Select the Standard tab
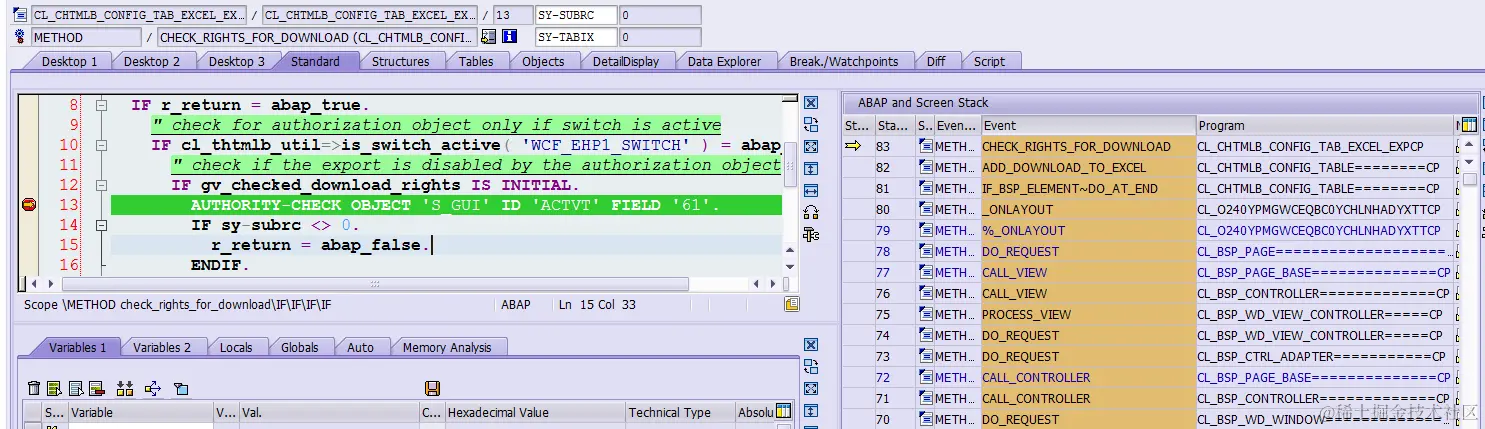The width and height of the screenshot is (1485, 429). coord(315,61)
